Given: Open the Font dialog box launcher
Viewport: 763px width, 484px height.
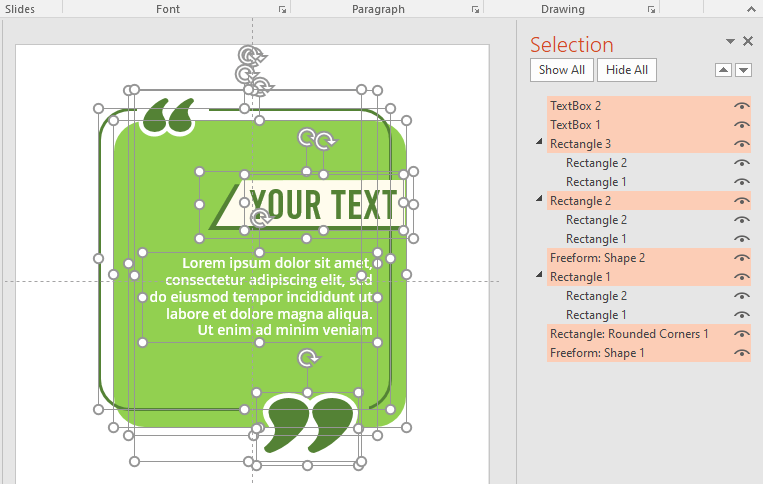Looking at the screenshot, I should (282, 9).
